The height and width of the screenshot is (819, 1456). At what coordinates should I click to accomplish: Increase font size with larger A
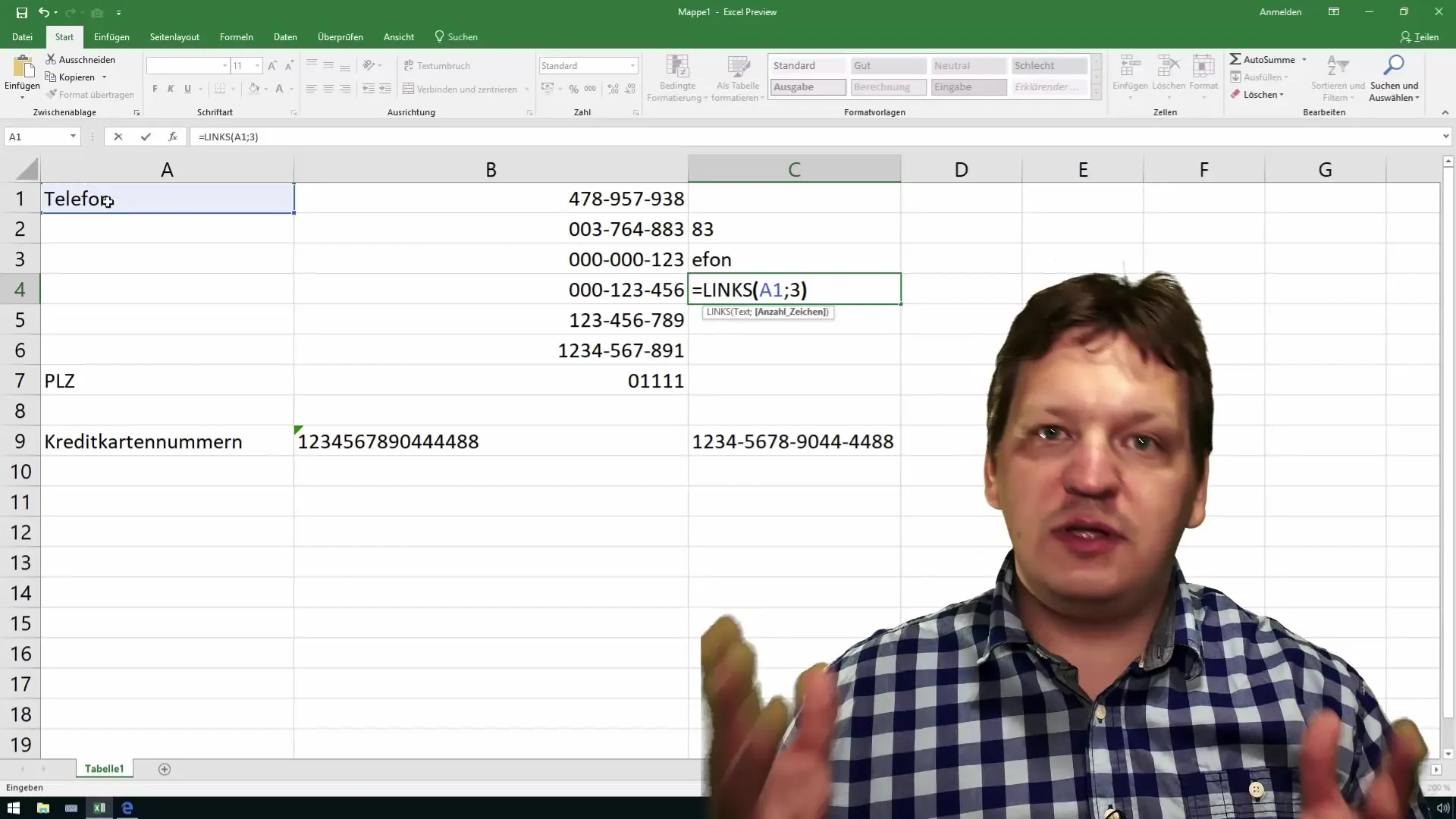[x=272, y=66]
